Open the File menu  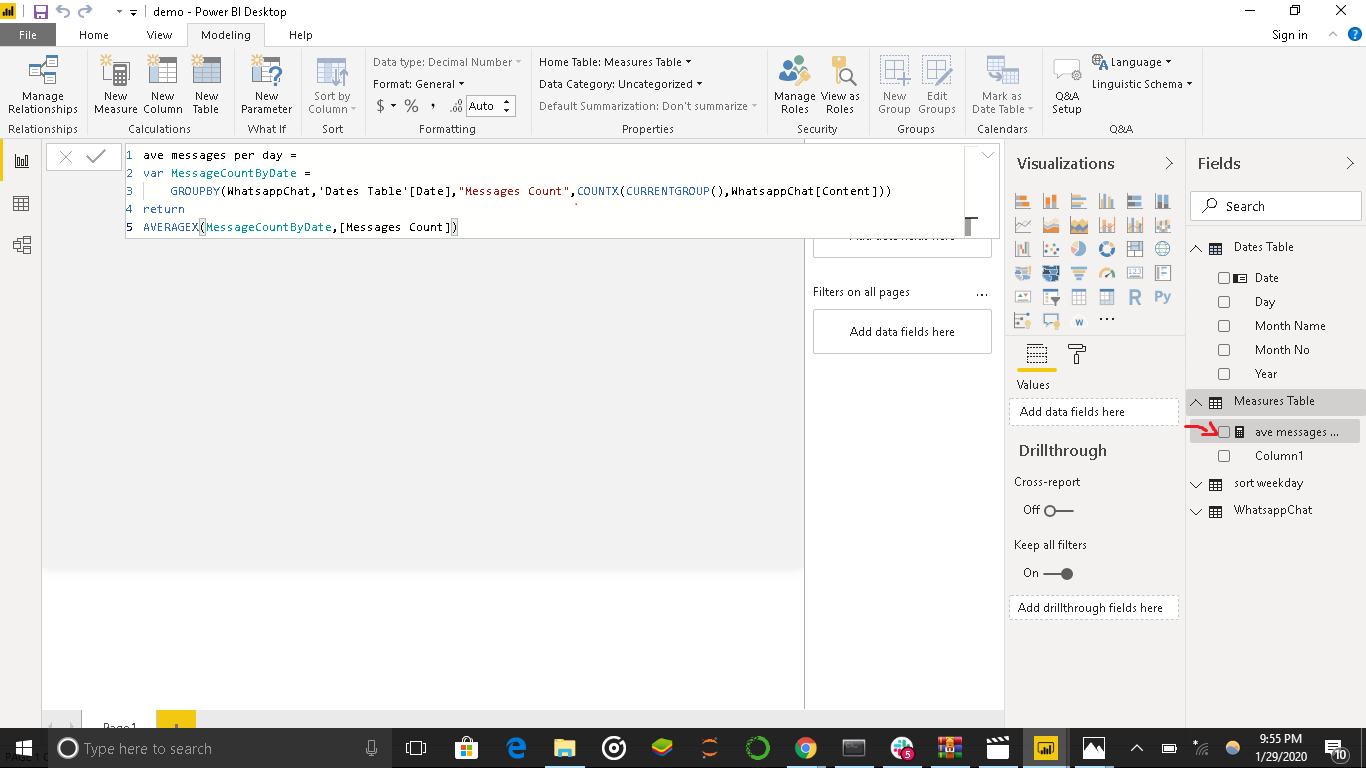[x=28, y=35]
